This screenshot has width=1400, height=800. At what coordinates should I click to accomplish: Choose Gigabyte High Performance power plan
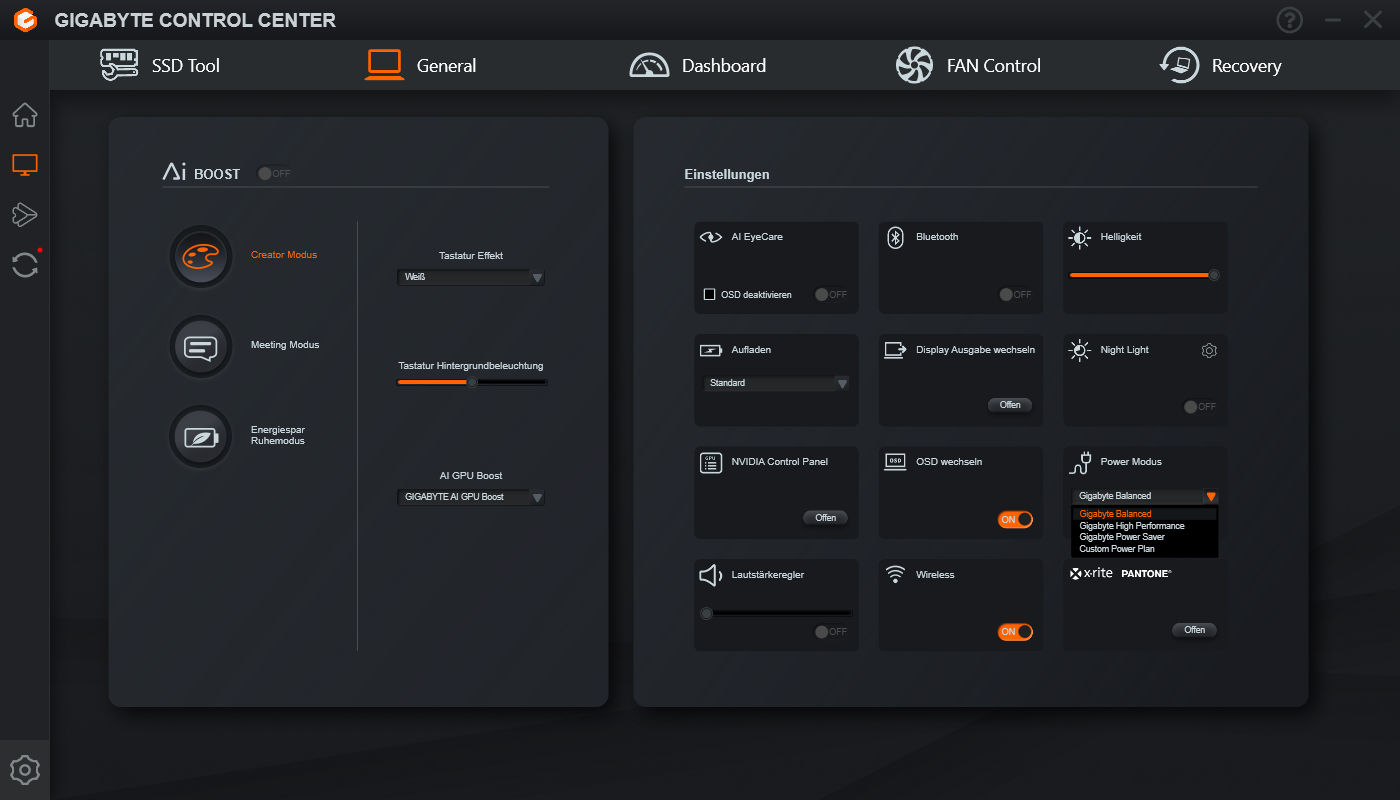[1145, 526]
